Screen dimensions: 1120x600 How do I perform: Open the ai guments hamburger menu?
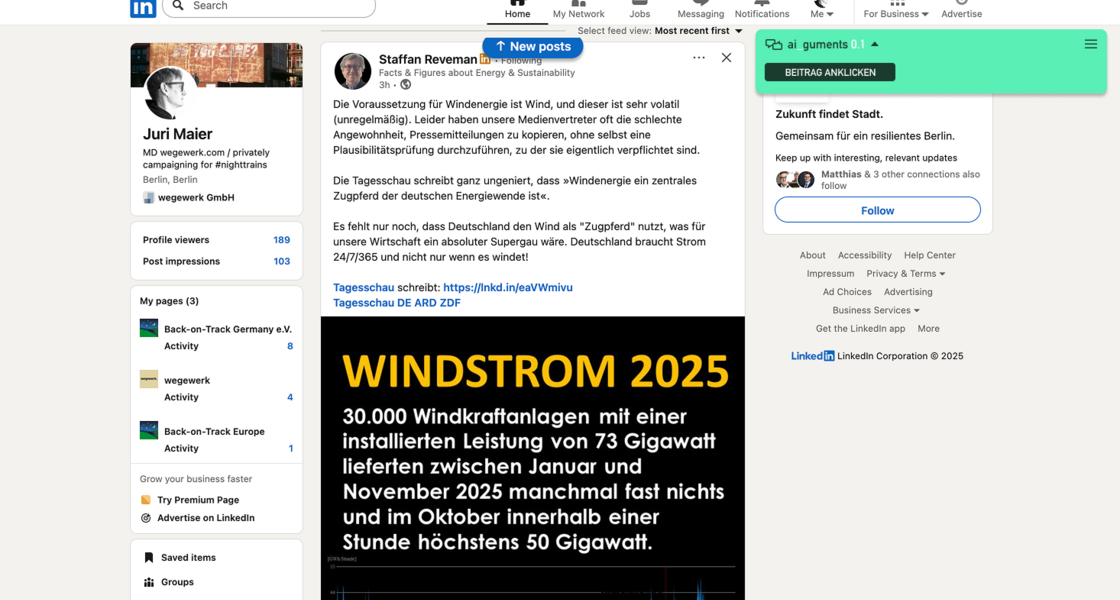point(1090,44)
